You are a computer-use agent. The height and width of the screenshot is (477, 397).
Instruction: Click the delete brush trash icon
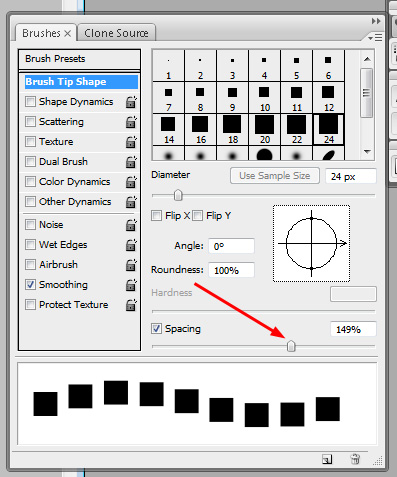pyautogui.click(x=355, y=459)
